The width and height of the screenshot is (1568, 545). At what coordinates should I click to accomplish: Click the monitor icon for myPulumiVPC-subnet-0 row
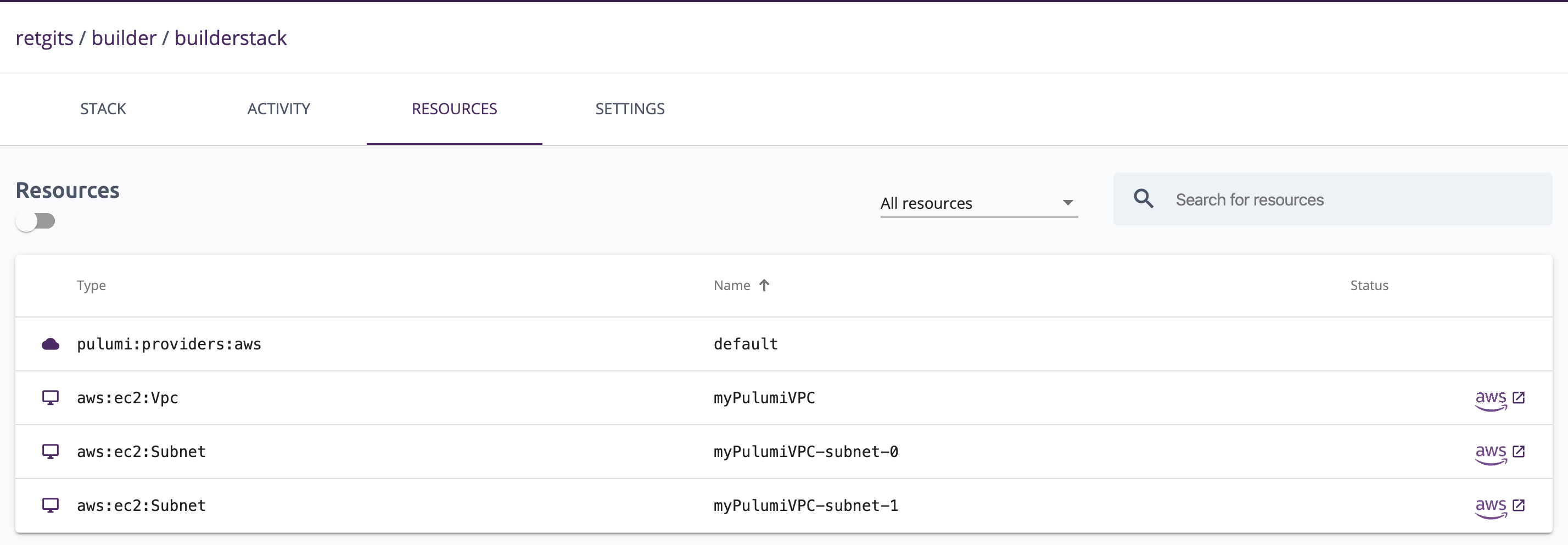click(50, 451)
